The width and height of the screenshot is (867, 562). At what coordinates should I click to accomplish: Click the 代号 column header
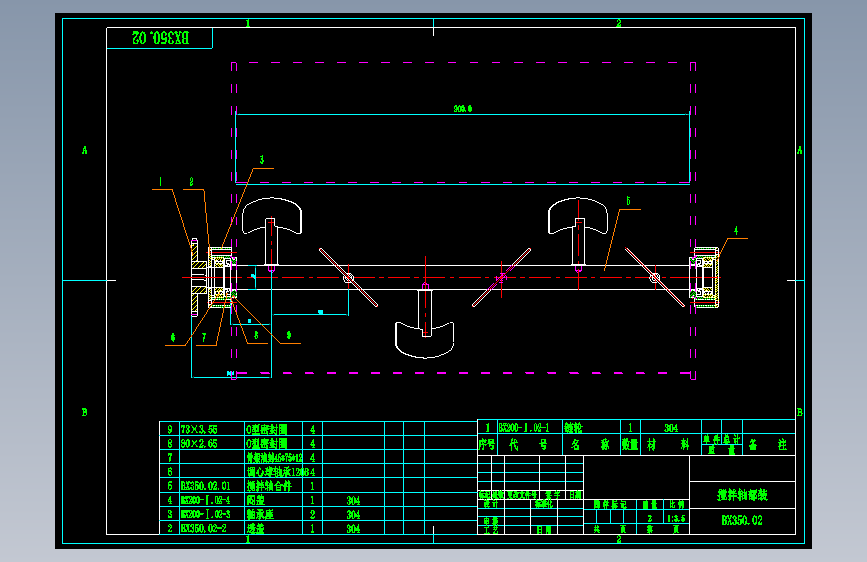[529, 444]
